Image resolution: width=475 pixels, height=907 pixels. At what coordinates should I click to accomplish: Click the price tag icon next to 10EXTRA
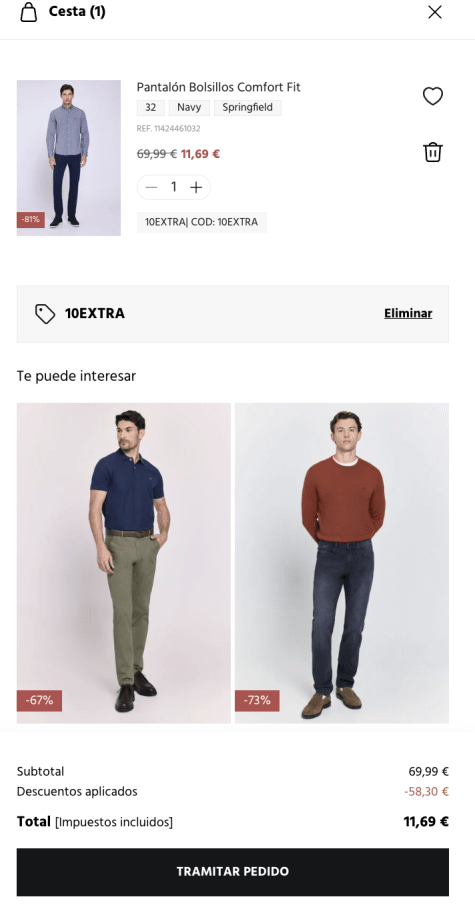pyautogui.click(x=45, y=314)
